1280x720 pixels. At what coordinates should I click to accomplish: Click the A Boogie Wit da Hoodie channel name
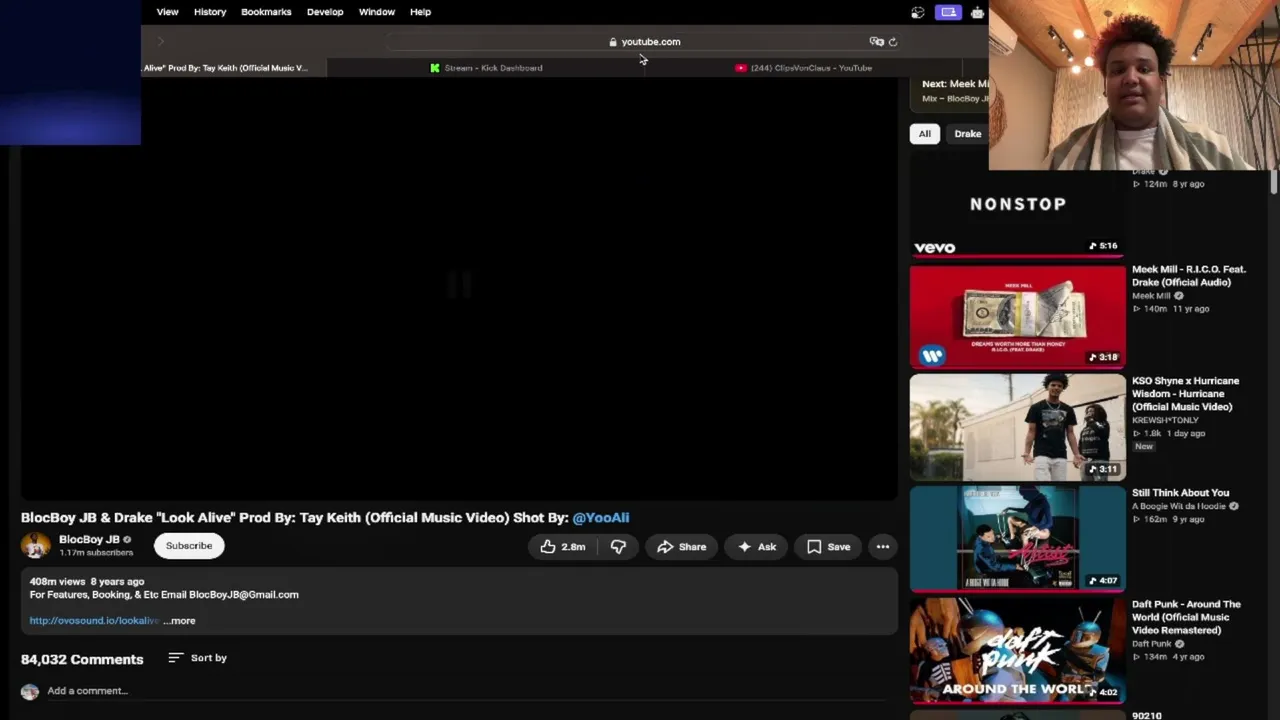click(x=1179, y=507)
